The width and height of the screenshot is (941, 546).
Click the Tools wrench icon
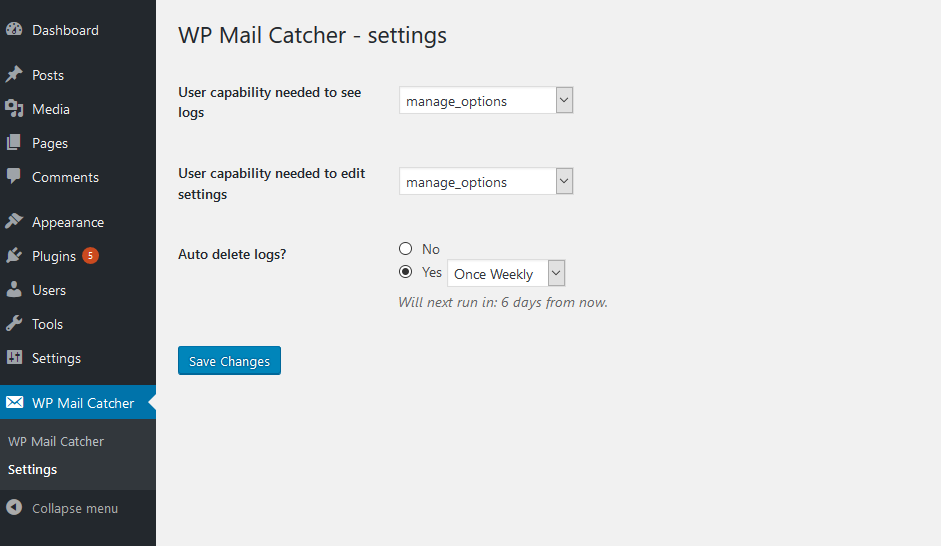(x=14, y=323)
